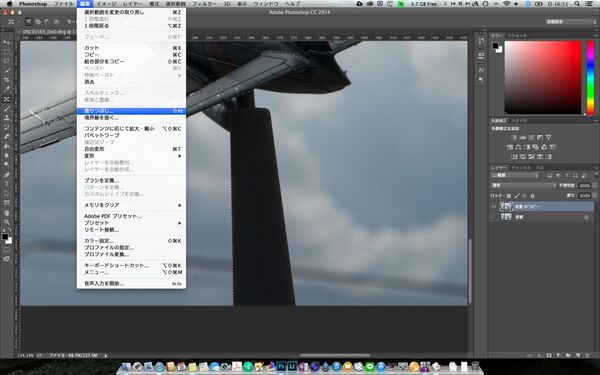Toggle pixel layer filter in Layers panel
The width and height of the screenshot is (600, 375).
point(549,176)
